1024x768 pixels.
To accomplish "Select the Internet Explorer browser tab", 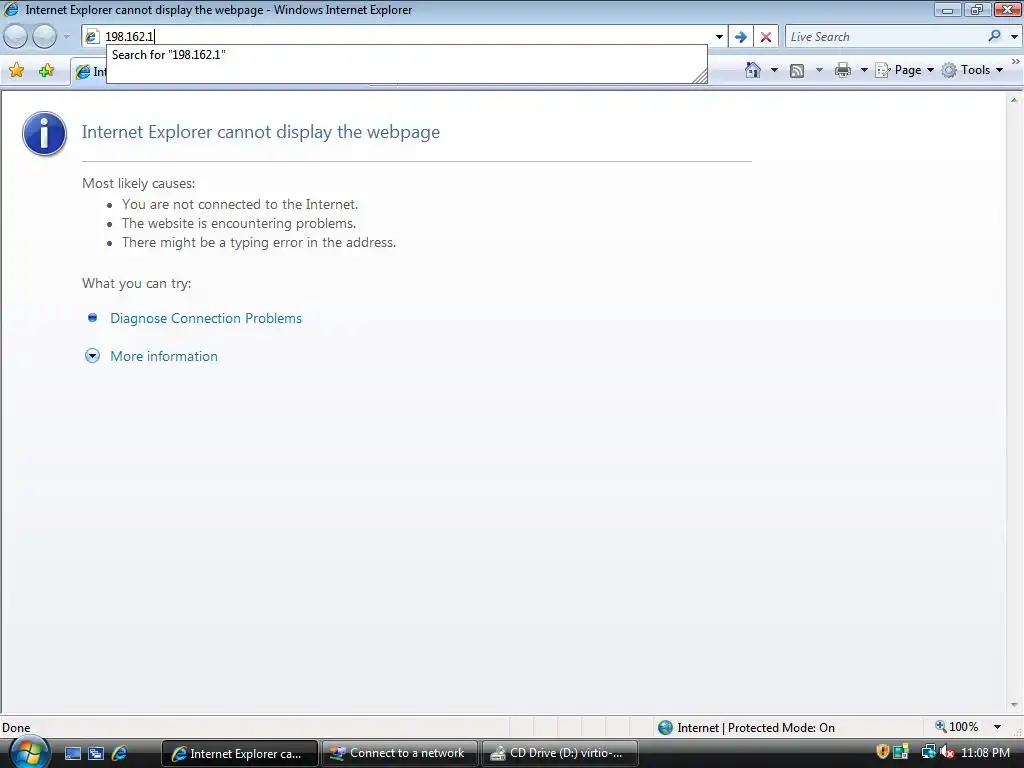I will click(x=89, y=71).
